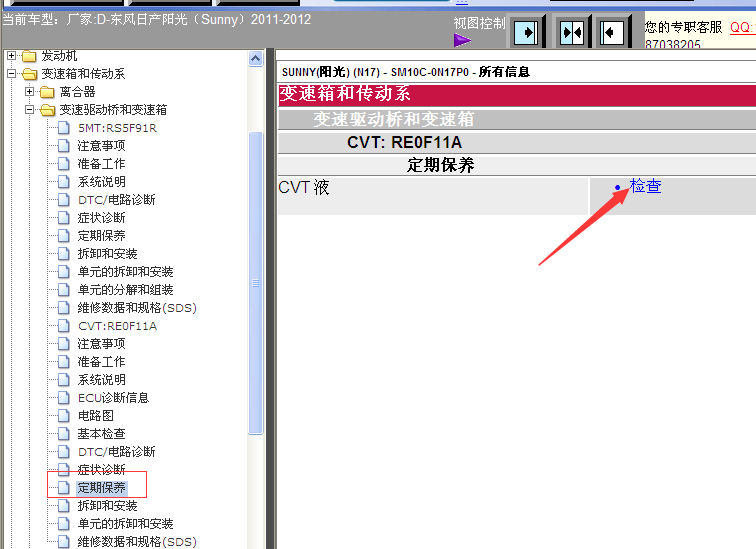Open 症状诊断 in the 5MT:RS5F91R section
Screen dimensions: 756x549
coord(101,218)
